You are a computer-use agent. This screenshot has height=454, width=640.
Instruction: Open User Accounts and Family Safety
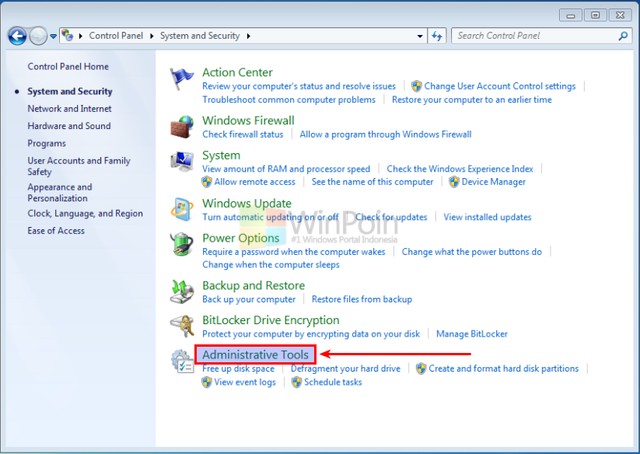(79, 166)
